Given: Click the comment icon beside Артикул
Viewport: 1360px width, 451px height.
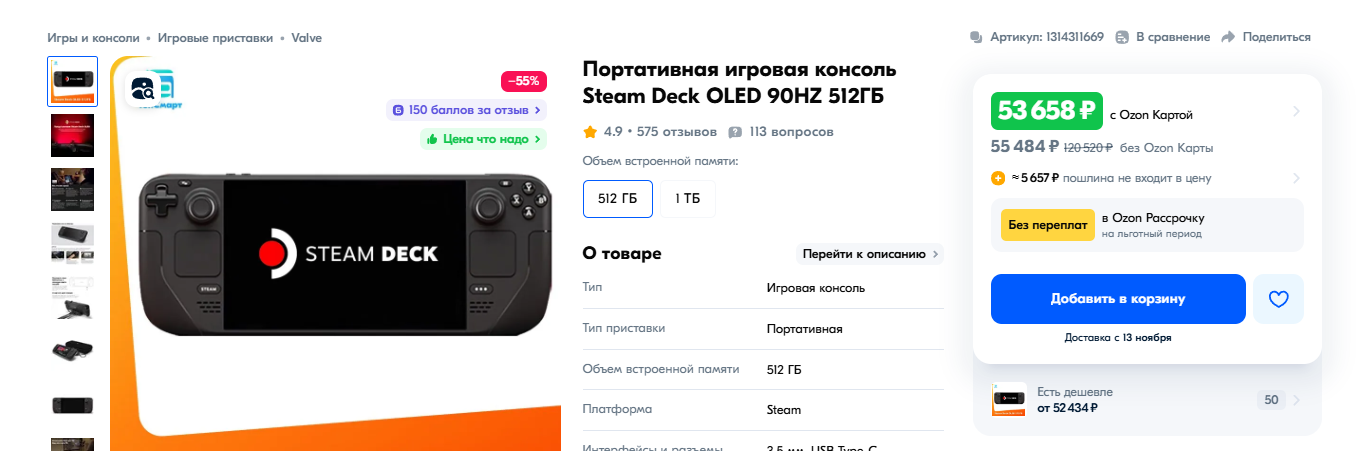Looking at the screenshot, I should (976, 37).
